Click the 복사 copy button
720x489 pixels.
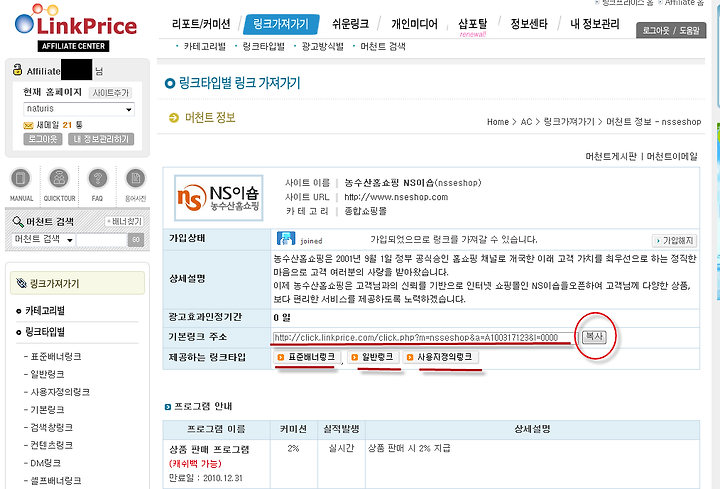pyautogui.click(x=594, y=337)
